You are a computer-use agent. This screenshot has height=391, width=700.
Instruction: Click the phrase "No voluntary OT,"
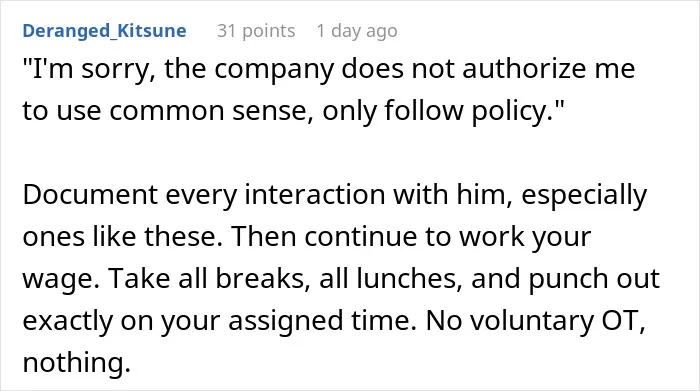[x=536, y=320]
